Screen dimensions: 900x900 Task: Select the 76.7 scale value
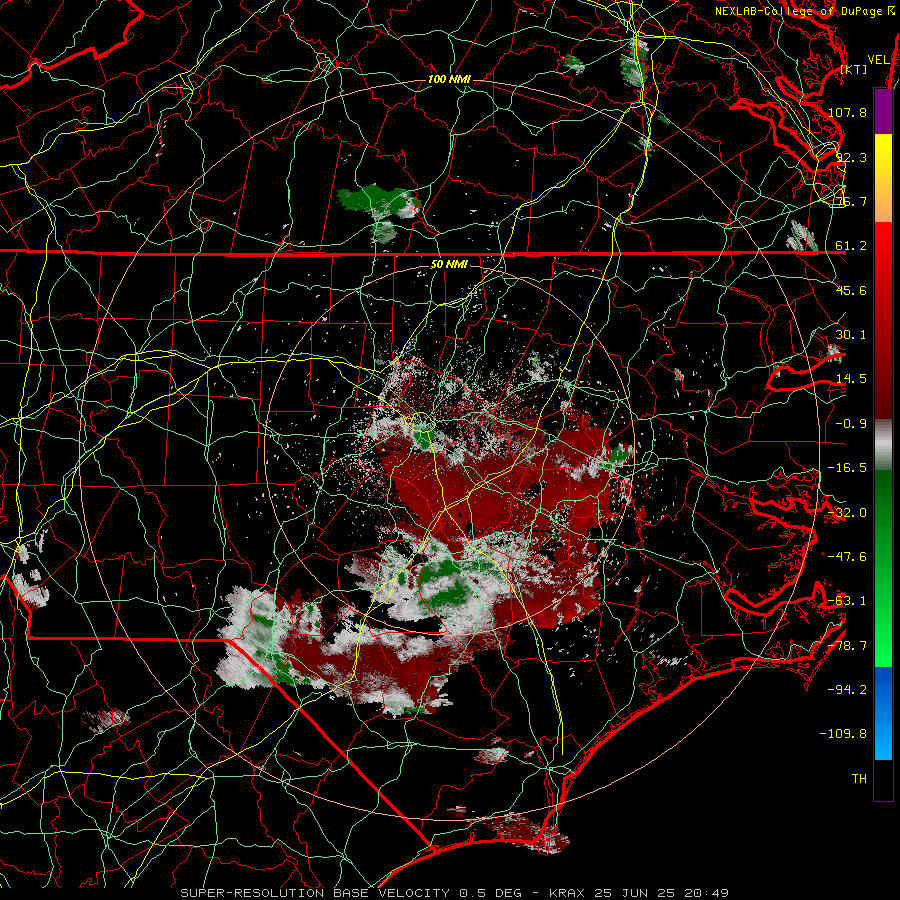tap(851, 201)
